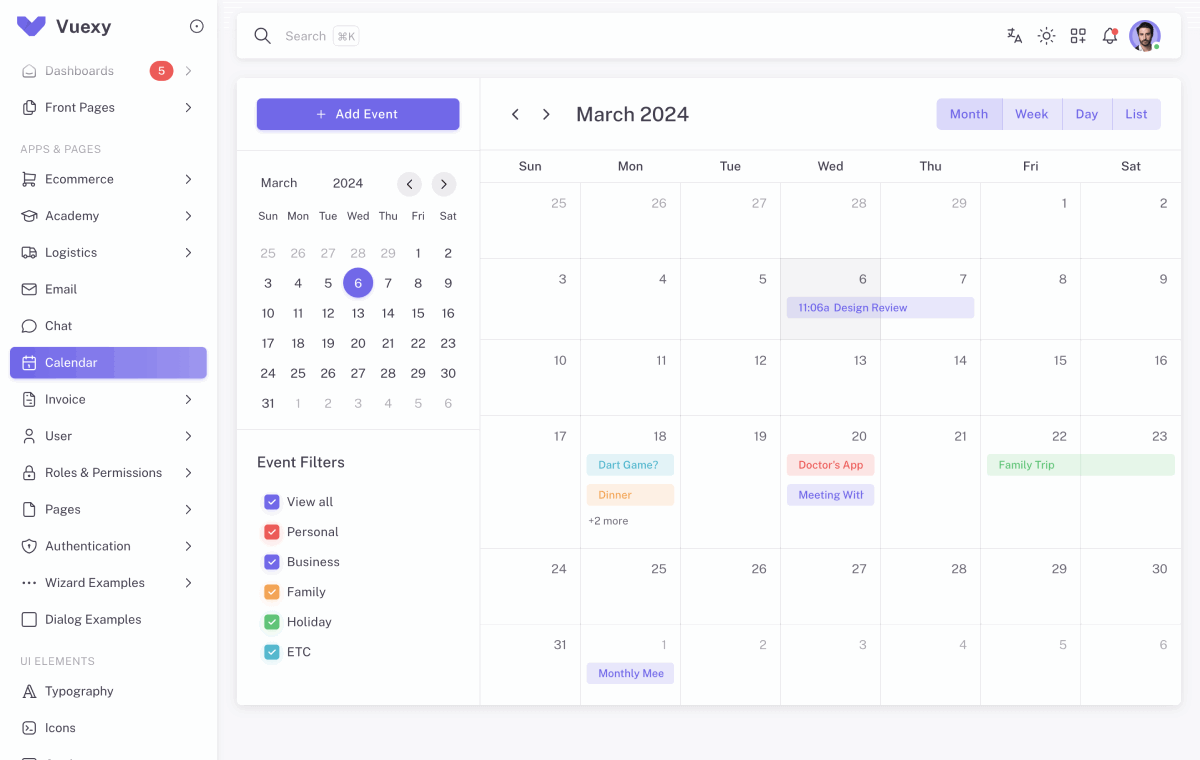Uncheck the Personal event filter

point(272,531)
